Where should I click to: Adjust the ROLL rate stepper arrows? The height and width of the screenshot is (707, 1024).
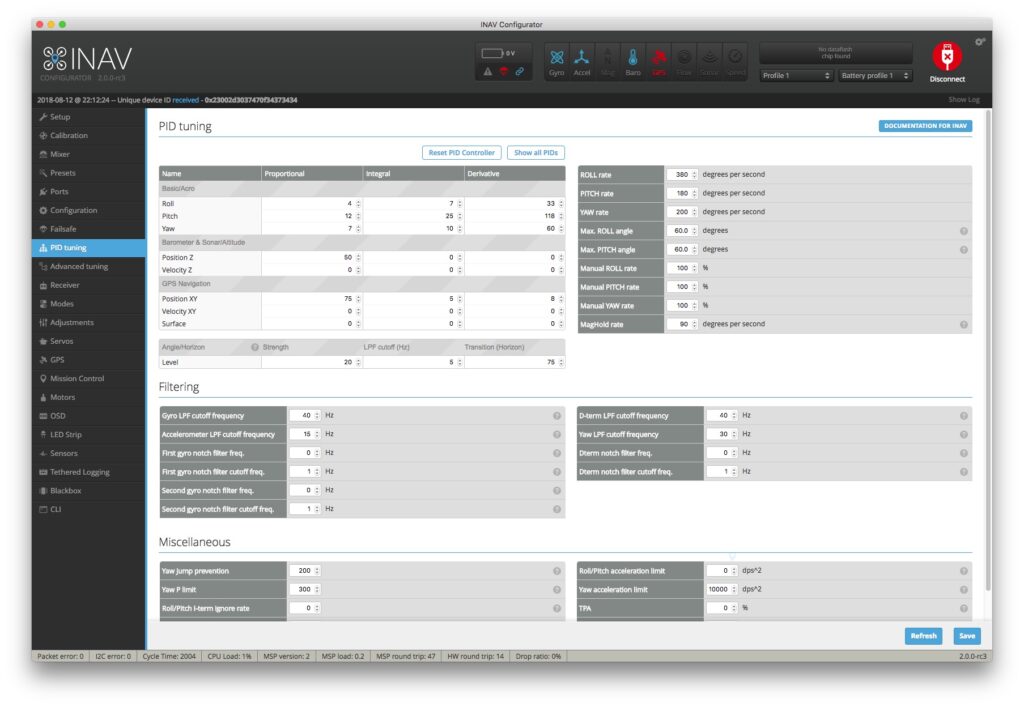695,175
